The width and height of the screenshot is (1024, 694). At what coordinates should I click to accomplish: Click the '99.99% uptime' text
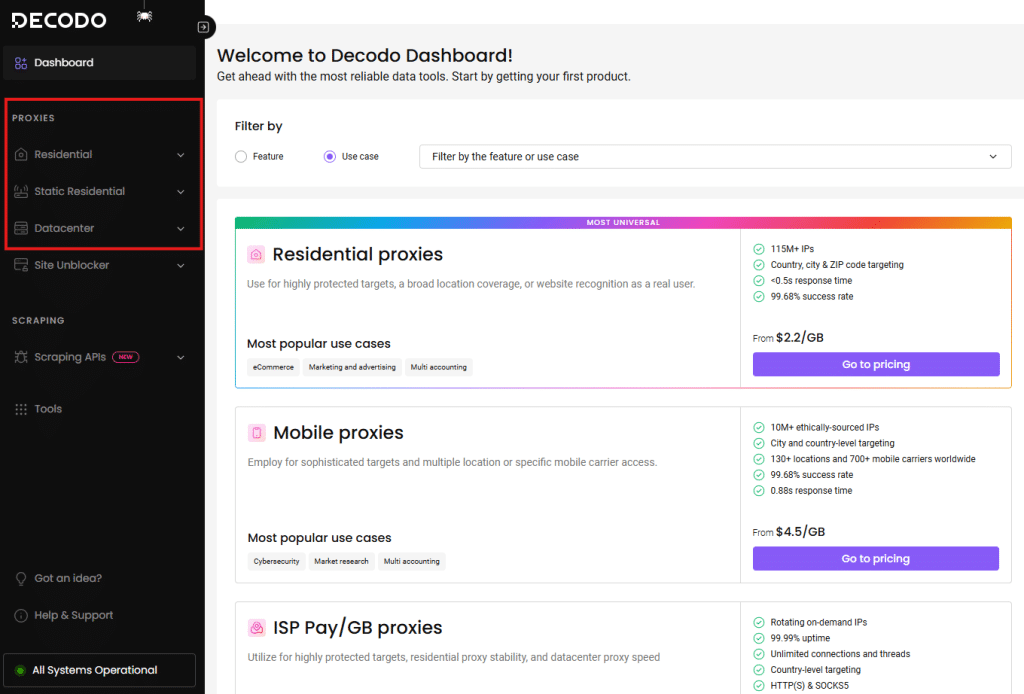[801, 639]
